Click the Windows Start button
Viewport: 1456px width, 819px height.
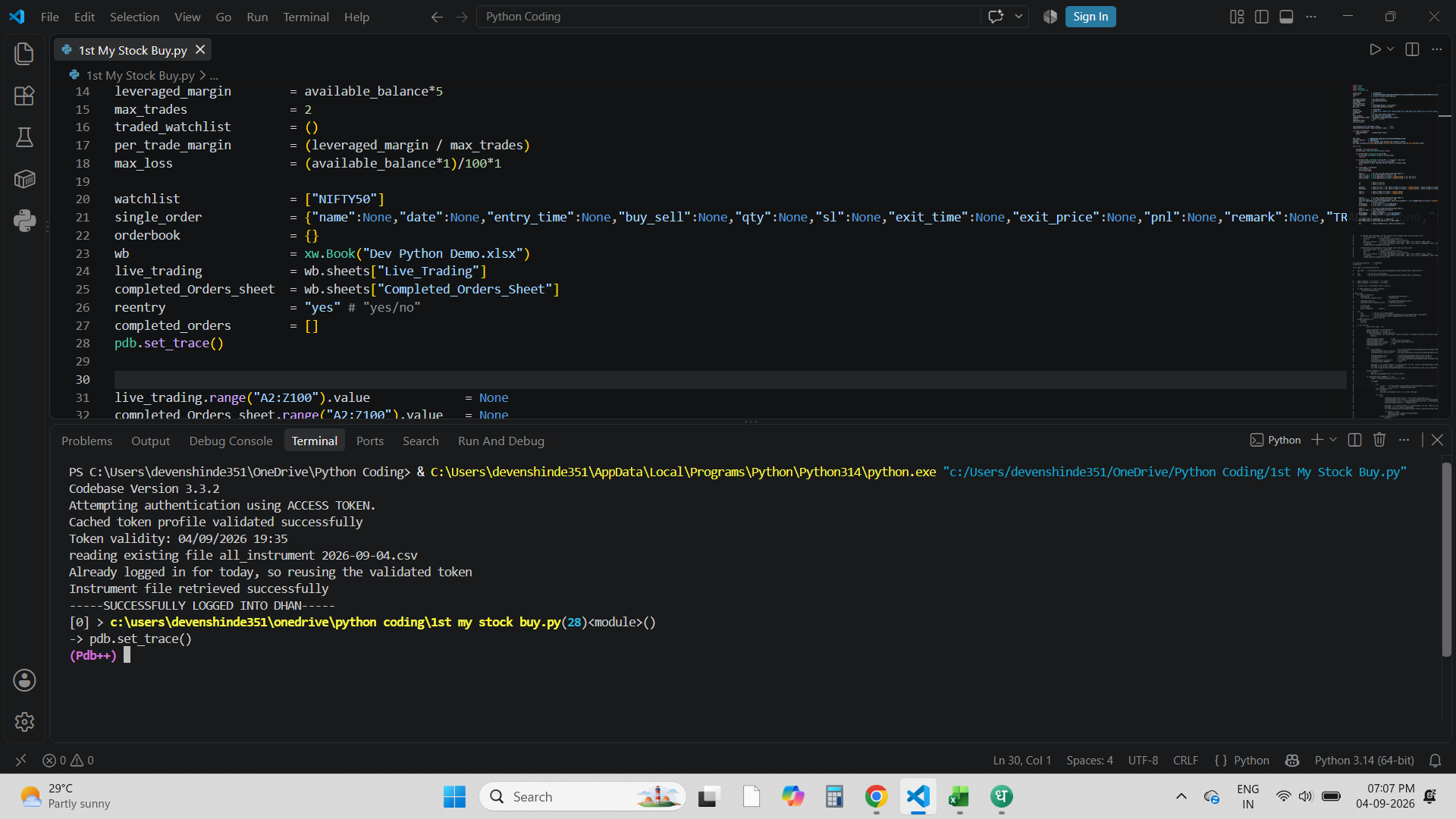(455, 796)
